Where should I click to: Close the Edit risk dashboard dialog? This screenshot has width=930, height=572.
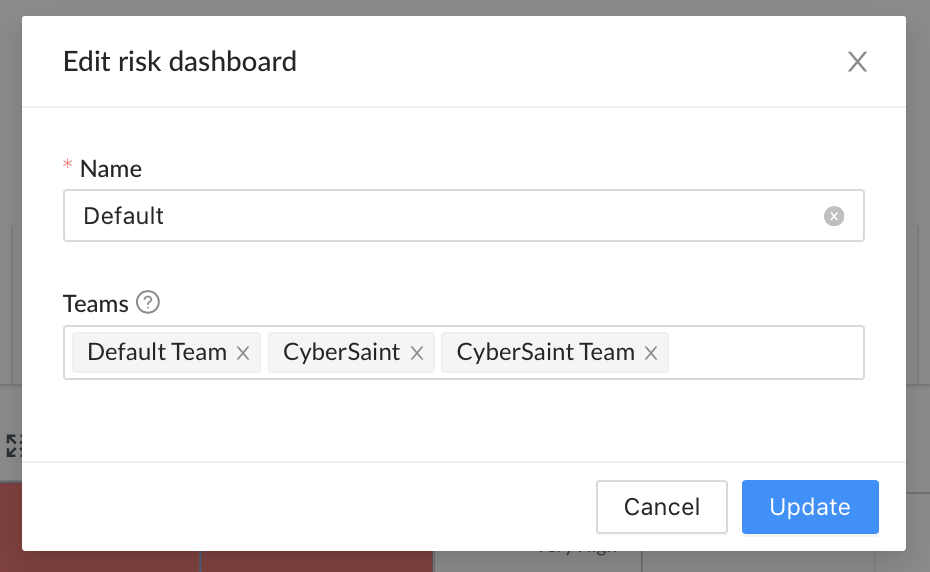pos(857,62)
